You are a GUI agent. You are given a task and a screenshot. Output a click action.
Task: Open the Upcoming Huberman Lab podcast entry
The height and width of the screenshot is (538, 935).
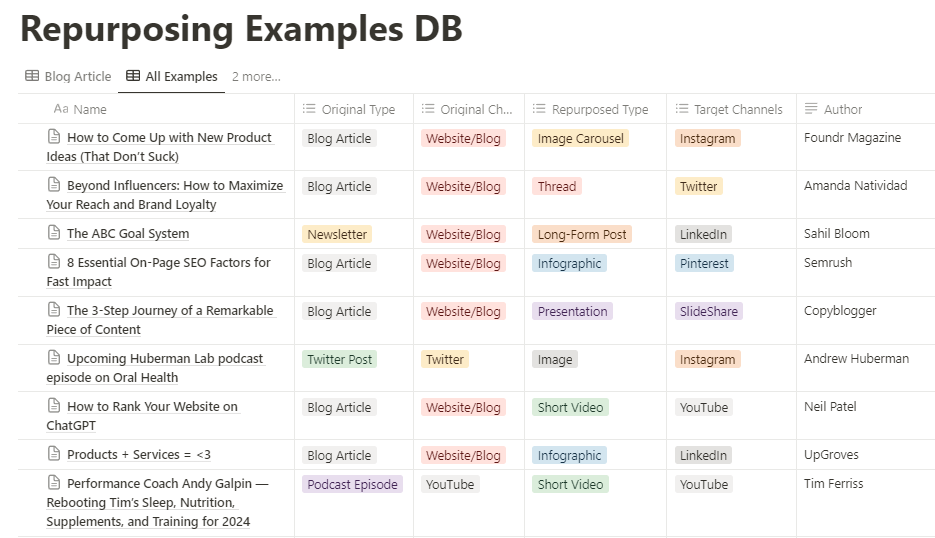(x=165, y=358)
